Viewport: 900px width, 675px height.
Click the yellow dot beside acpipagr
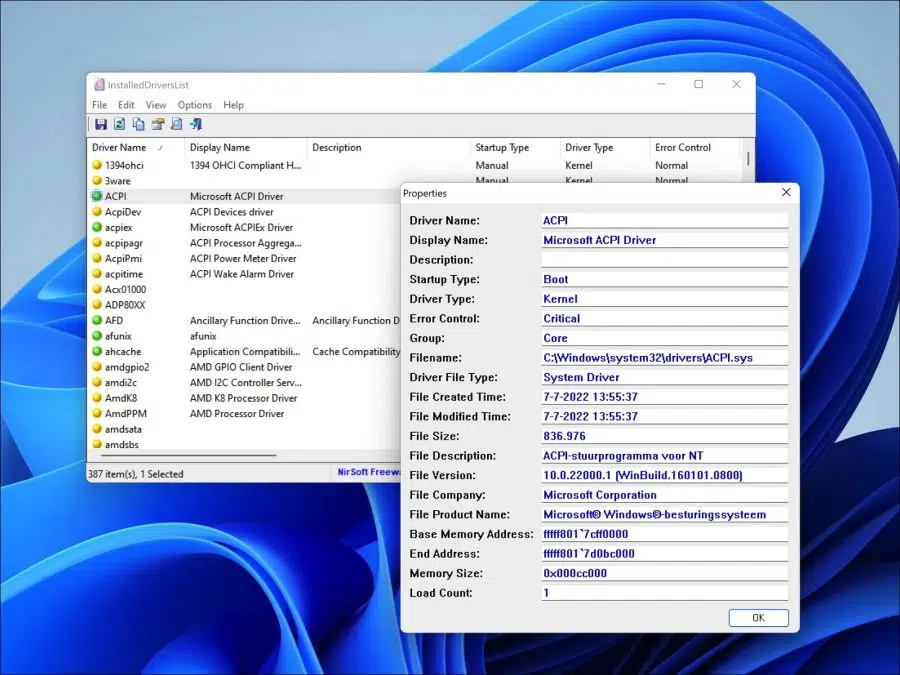coord(97,242)
